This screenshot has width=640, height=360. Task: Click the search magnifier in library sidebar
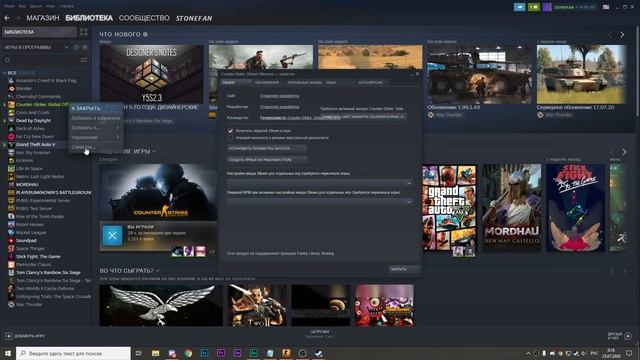coord(7,60)
